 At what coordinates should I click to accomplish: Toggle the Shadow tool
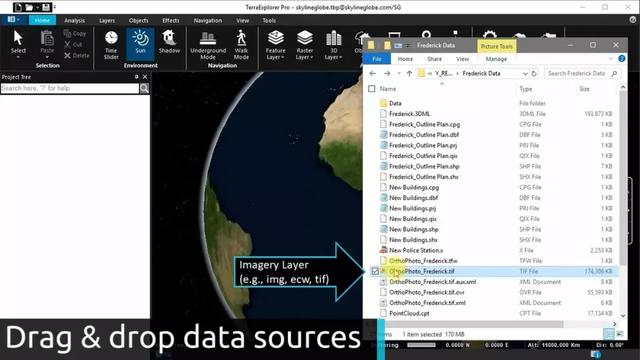169,42
